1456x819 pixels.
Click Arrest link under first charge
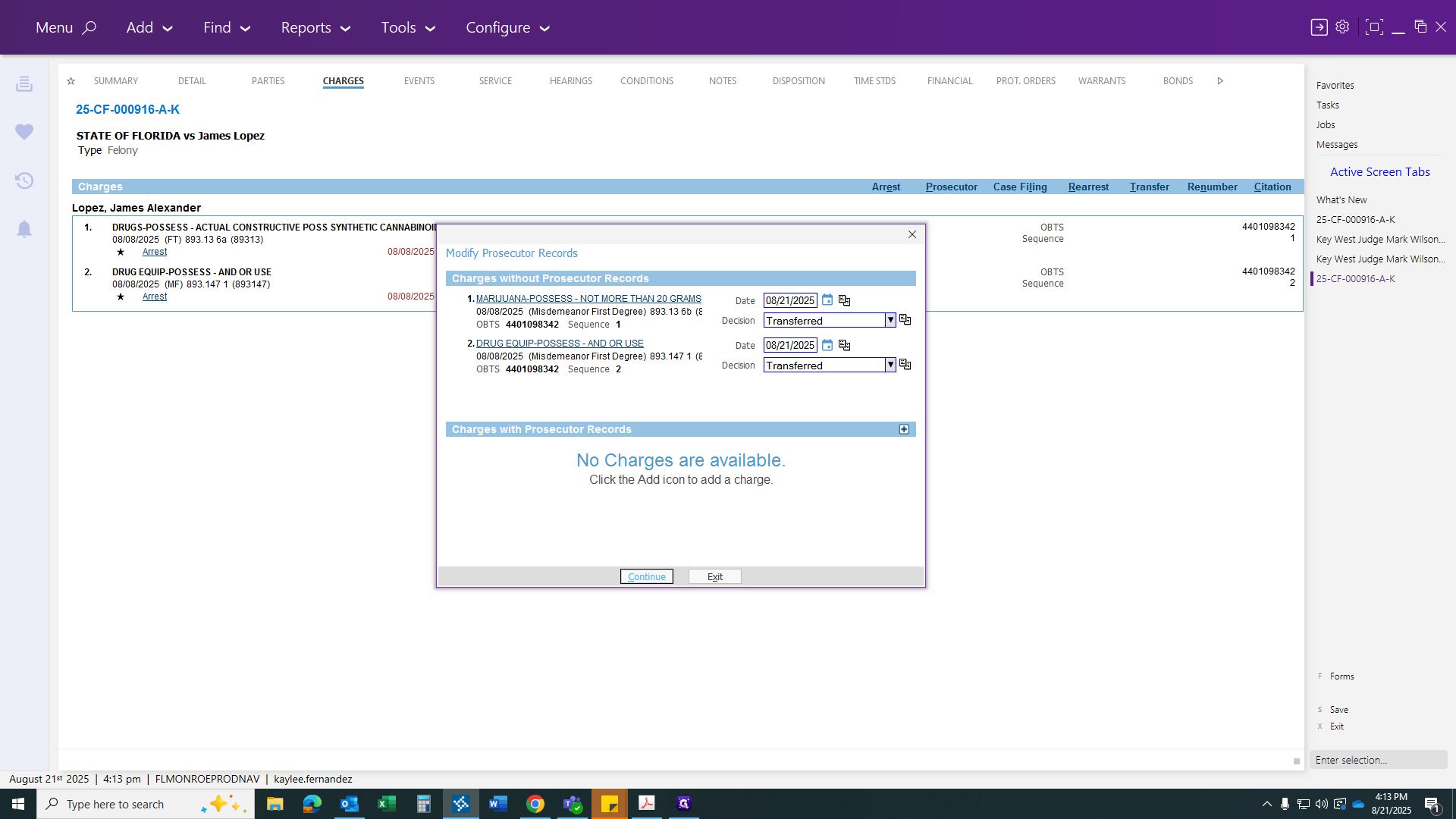click(x=155, y=252)
